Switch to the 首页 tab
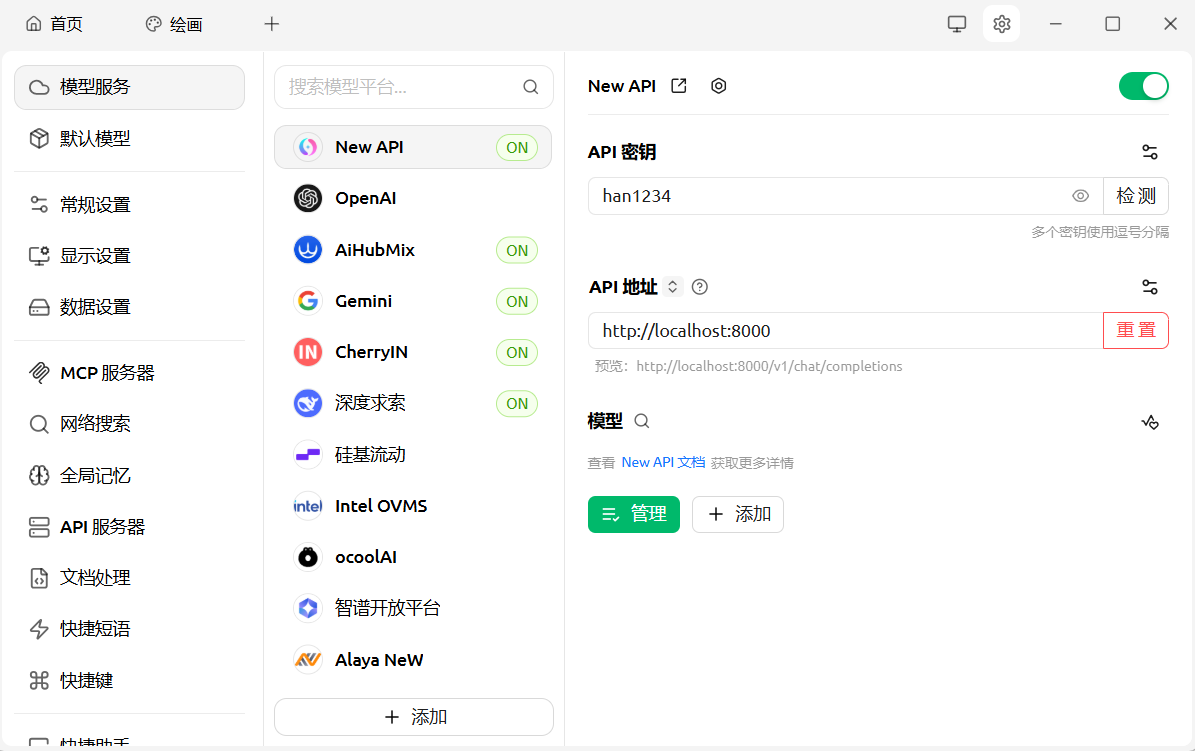Viewport: 1195px width, 751px height. (54, 24)
